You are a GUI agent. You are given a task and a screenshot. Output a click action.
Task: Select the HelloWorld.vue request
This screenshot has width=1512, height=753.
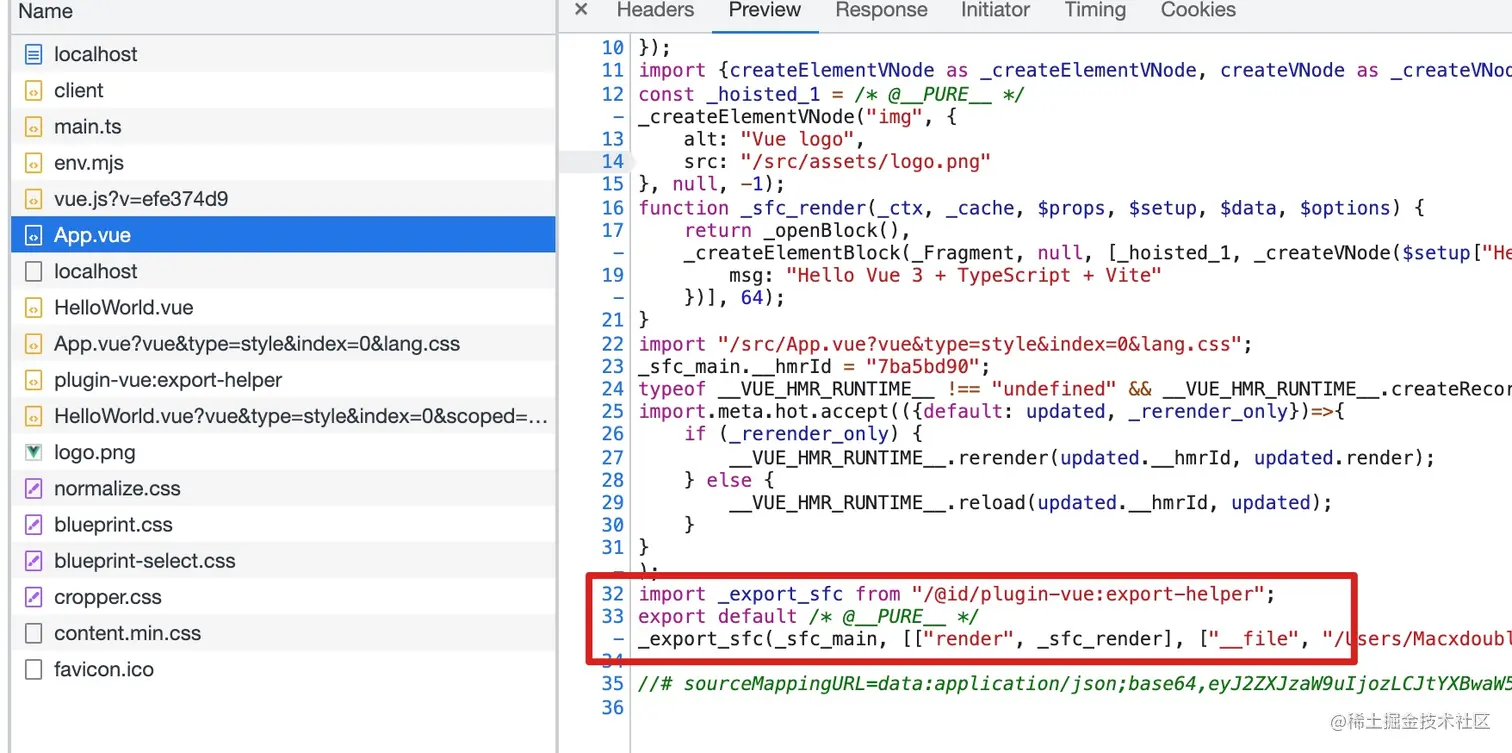283,308
